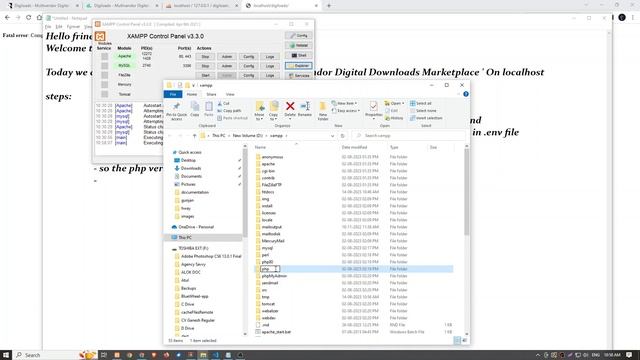Screen dimensions: 640x360
Task: Open the Notepad File menu
Action: coord(48,27)
